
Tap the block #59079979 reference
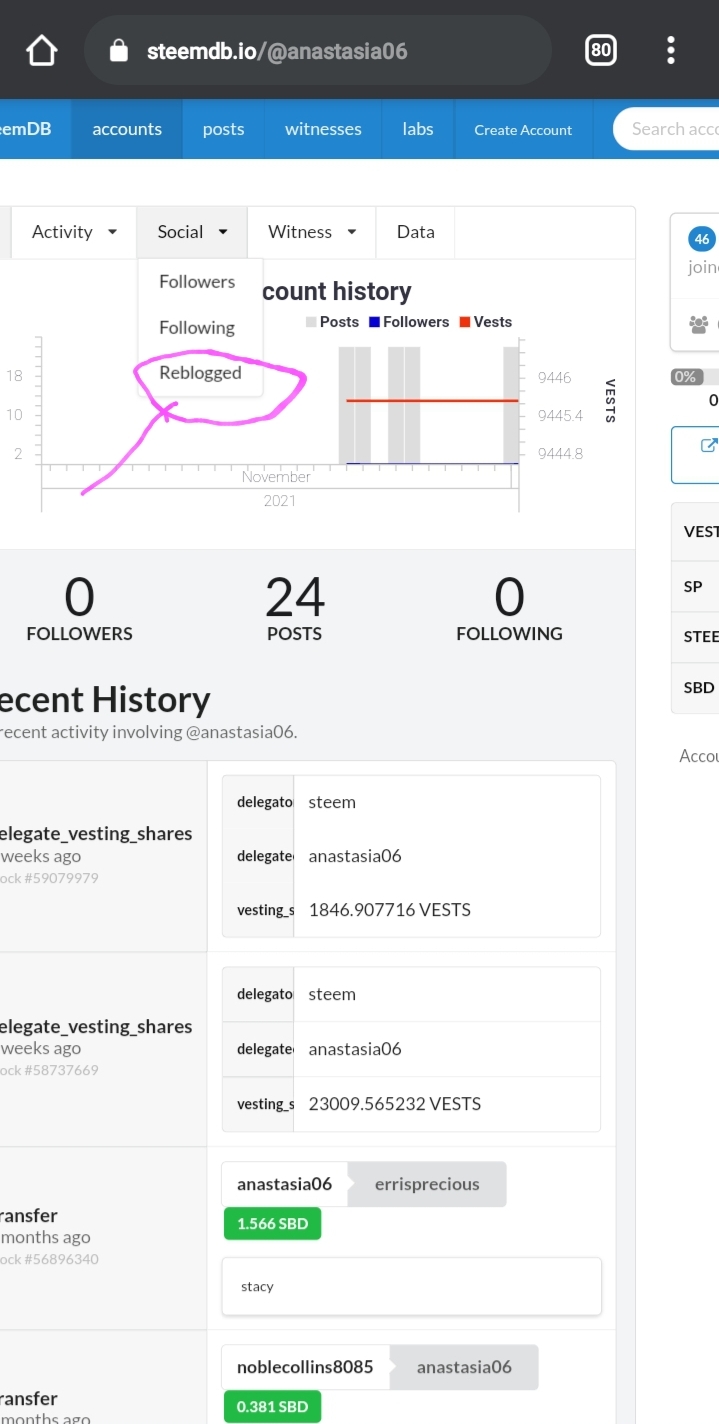(x=50, y=878)
